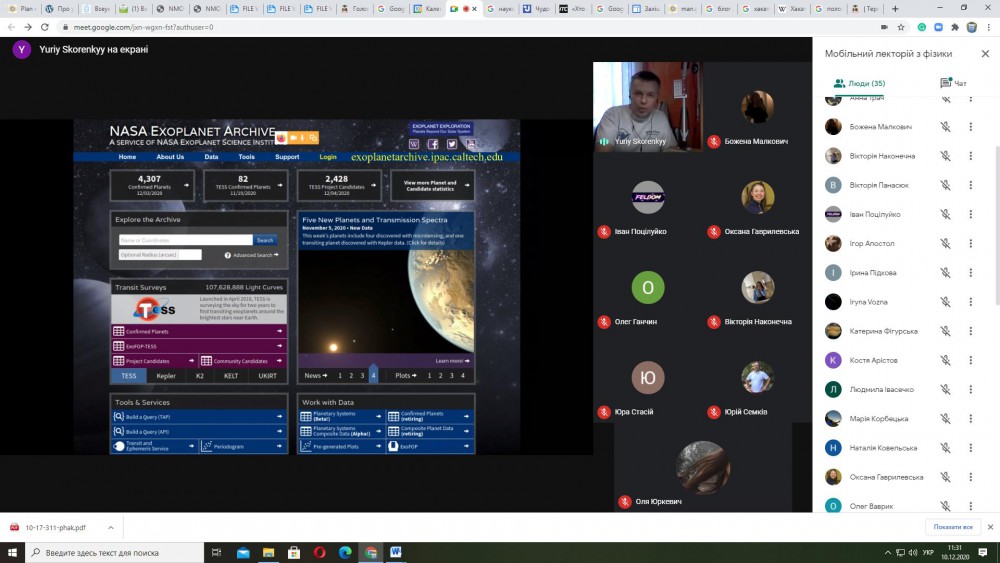This screenshot has height=563, width=1000.
Task: Go back in browser history
Action: pos(11,27)
